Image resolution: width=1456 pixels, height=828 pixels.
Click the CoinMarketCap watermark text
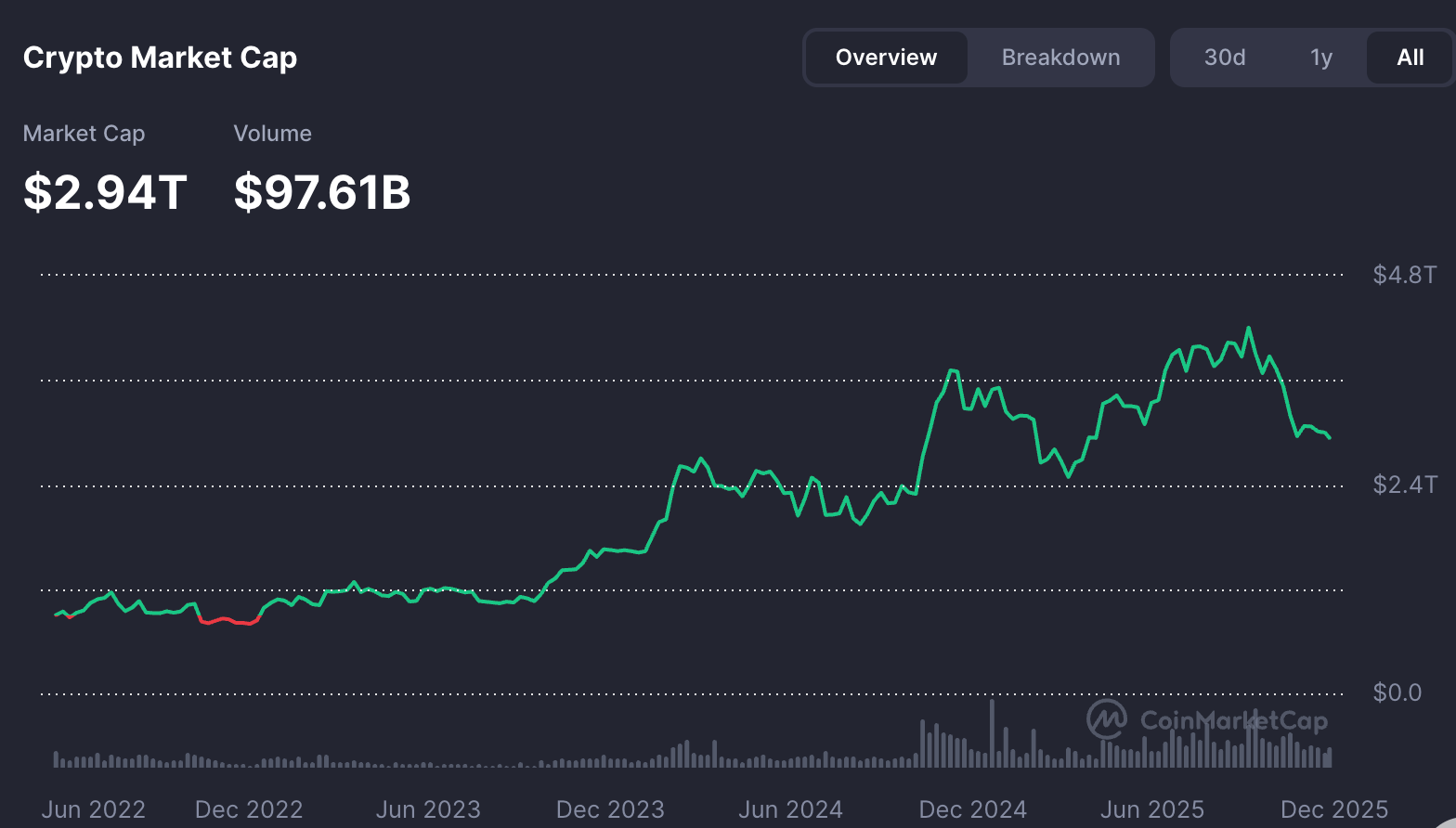[1234, 721]
